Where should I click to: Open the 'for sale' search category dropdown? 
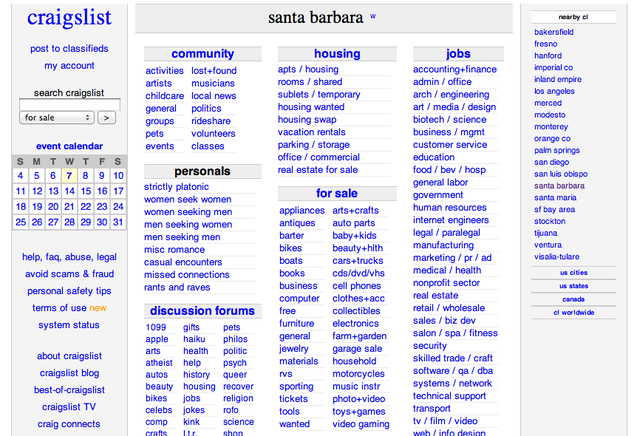click(57, 118)
